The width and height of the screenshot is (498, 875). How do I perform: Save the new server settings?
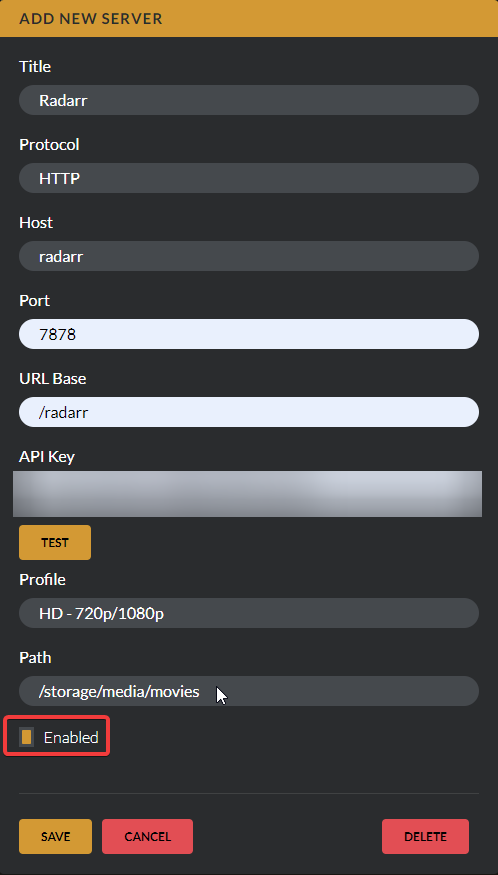tap(55, 836)
